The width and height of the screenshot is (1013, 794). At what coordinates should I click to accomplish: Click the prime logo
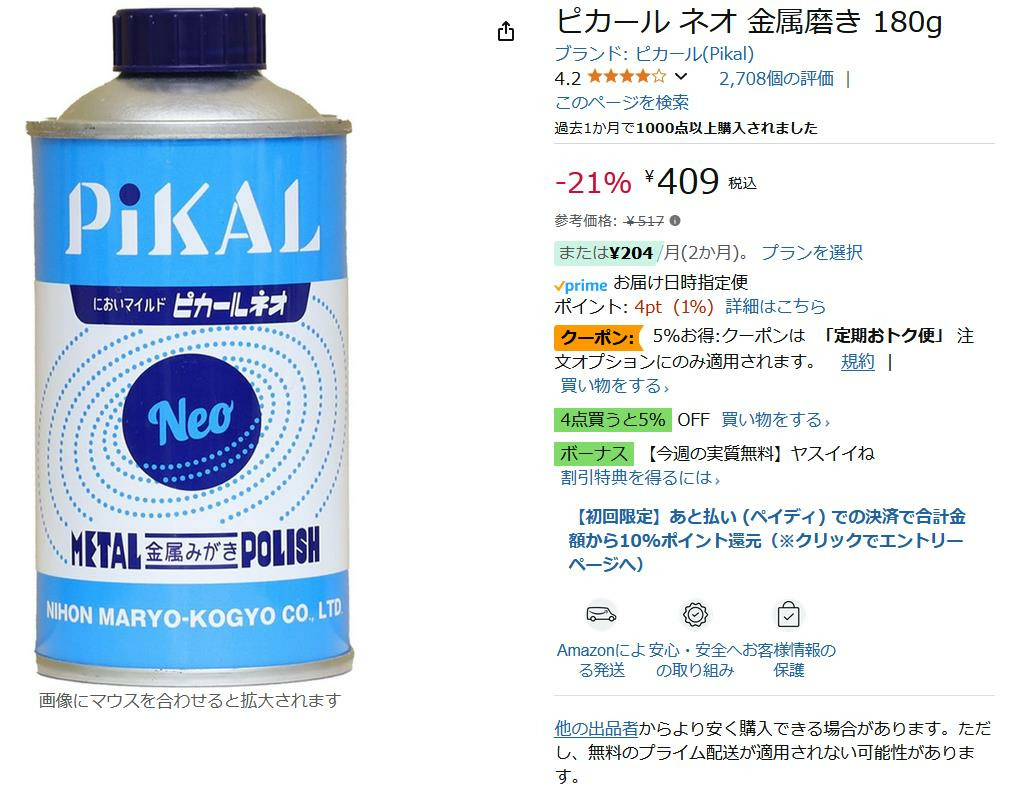[x=580, y=285]
